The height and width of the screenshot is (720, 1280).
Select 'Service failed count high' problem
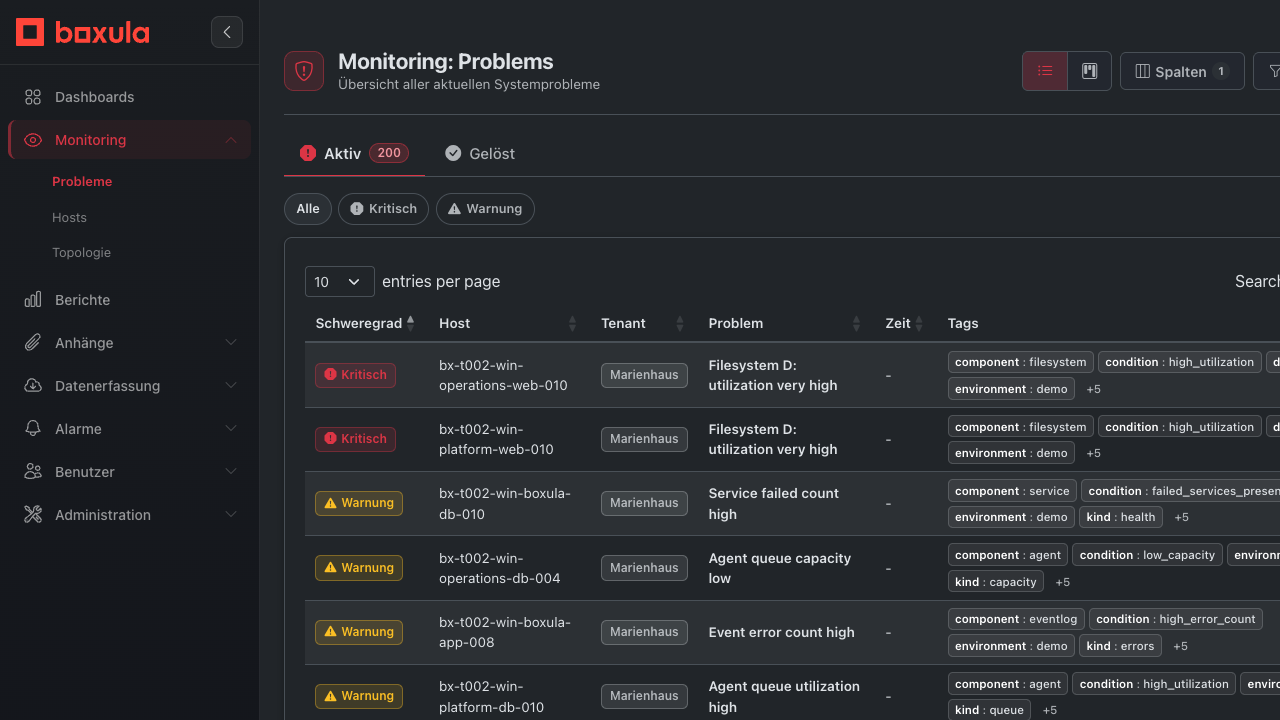774,504
